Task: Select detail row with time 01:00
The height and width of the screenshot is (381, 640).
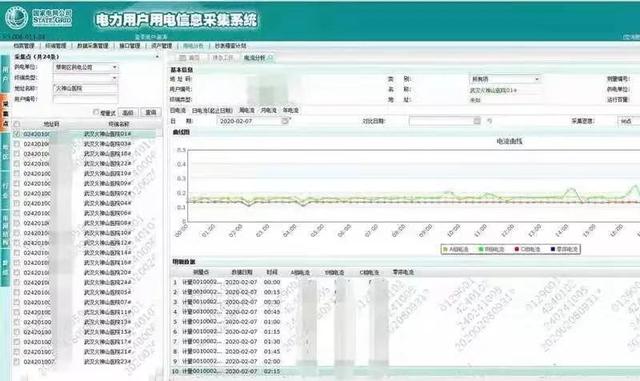Action: coord(404,322)
